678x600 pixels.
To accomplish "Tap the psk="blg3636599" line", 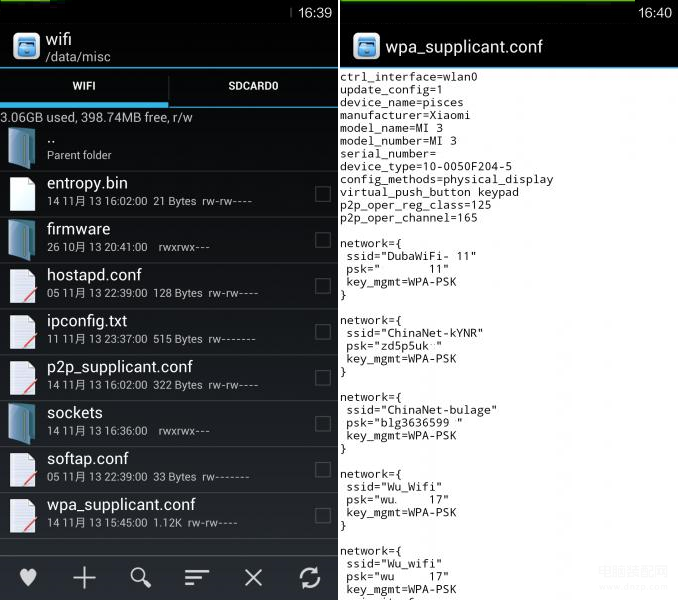I will 404,423.
